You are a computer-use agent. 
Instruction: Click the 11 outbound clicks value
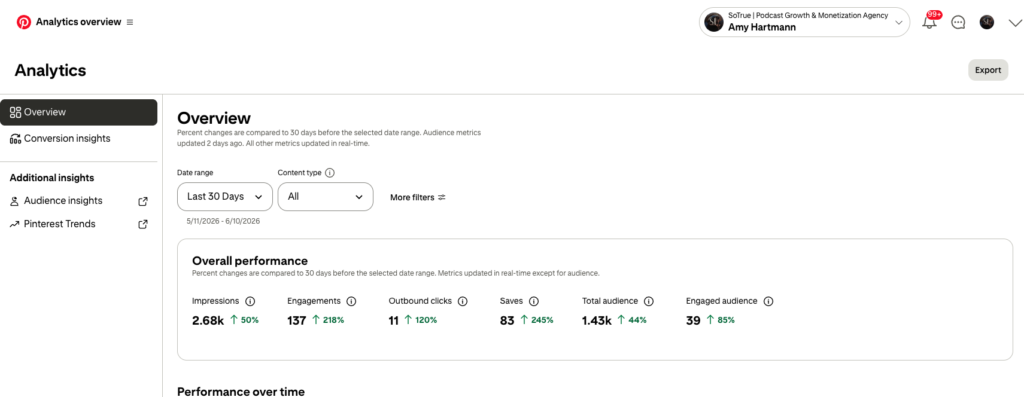[x=394, y=321]
